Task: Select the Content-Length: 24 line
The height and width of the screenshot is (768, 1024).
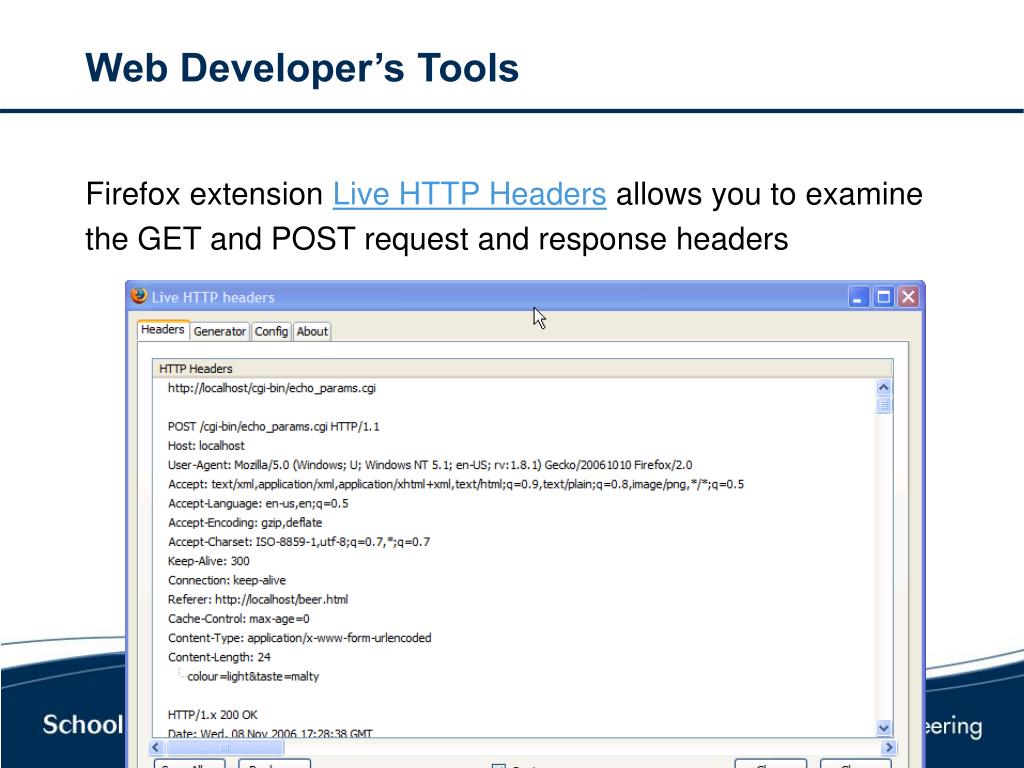Action: (219, 657)
